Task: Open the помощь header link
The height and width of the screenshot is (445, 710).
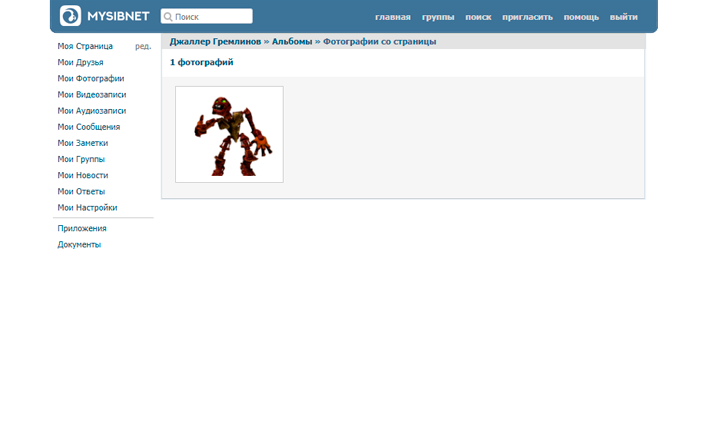Action: 581,17
